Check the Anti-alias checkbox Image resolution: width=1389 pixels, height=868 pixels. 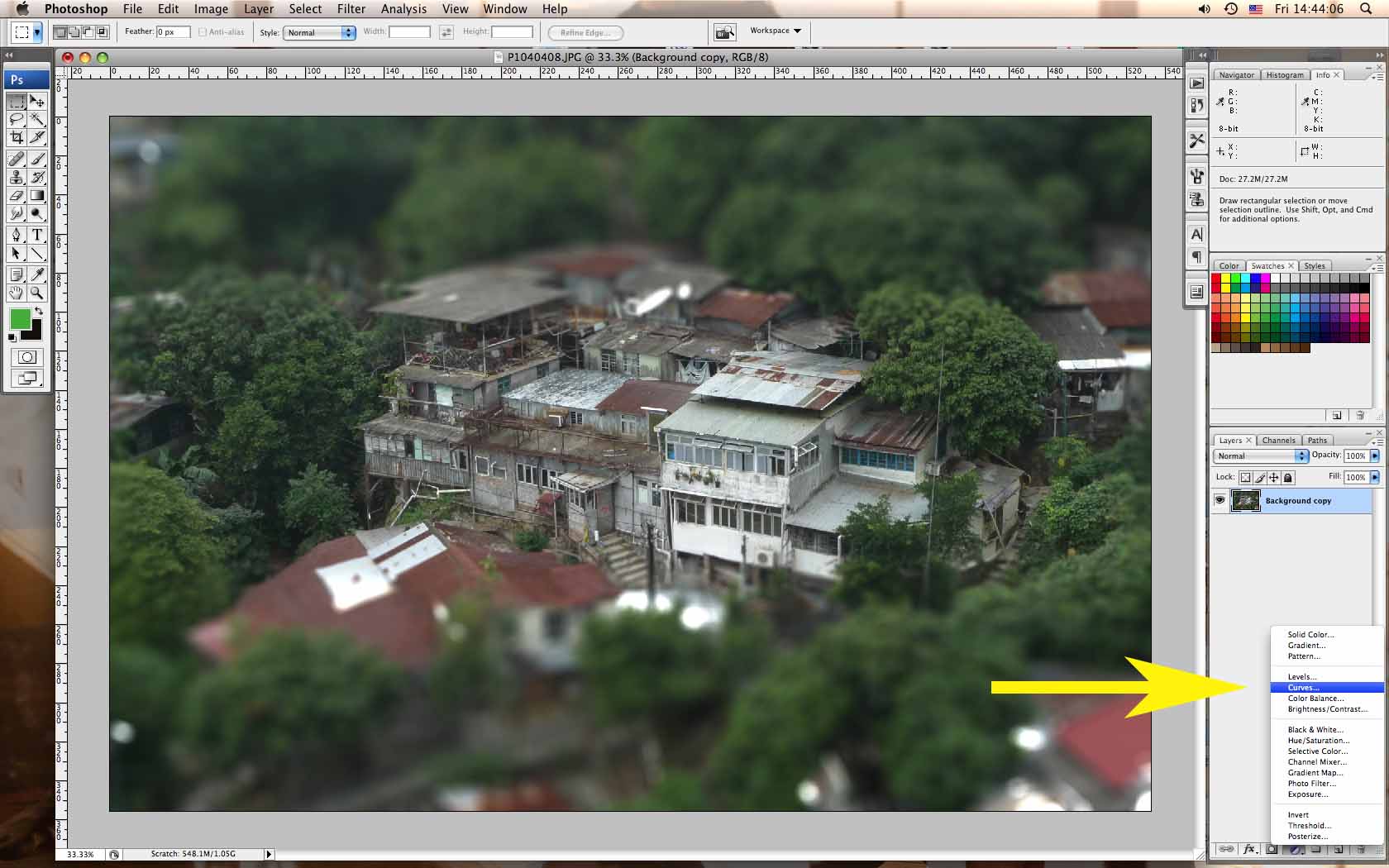coord(203,32)
